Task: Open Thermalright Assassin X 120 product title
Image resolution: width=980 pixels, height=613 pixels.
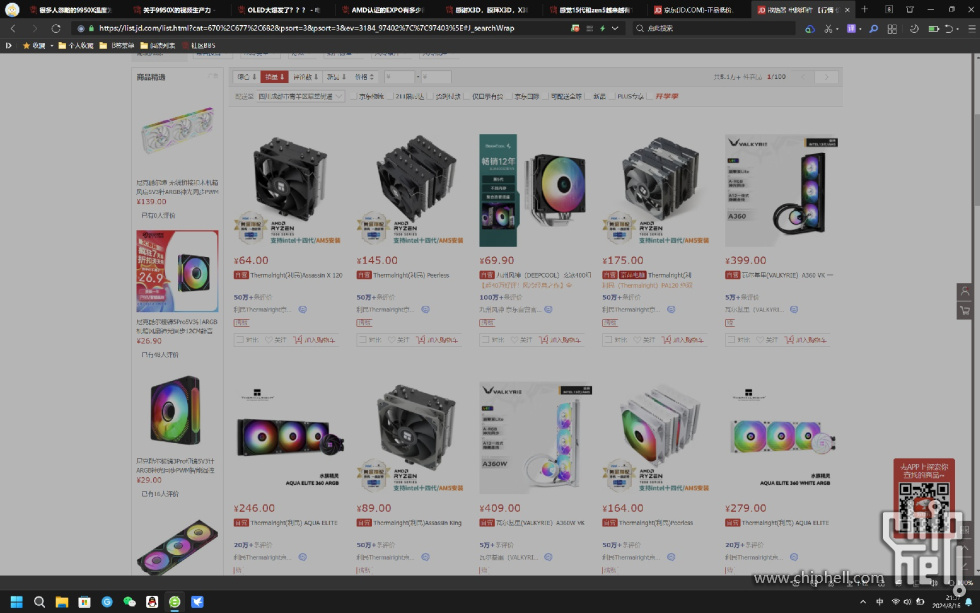Action: point(296,275)
